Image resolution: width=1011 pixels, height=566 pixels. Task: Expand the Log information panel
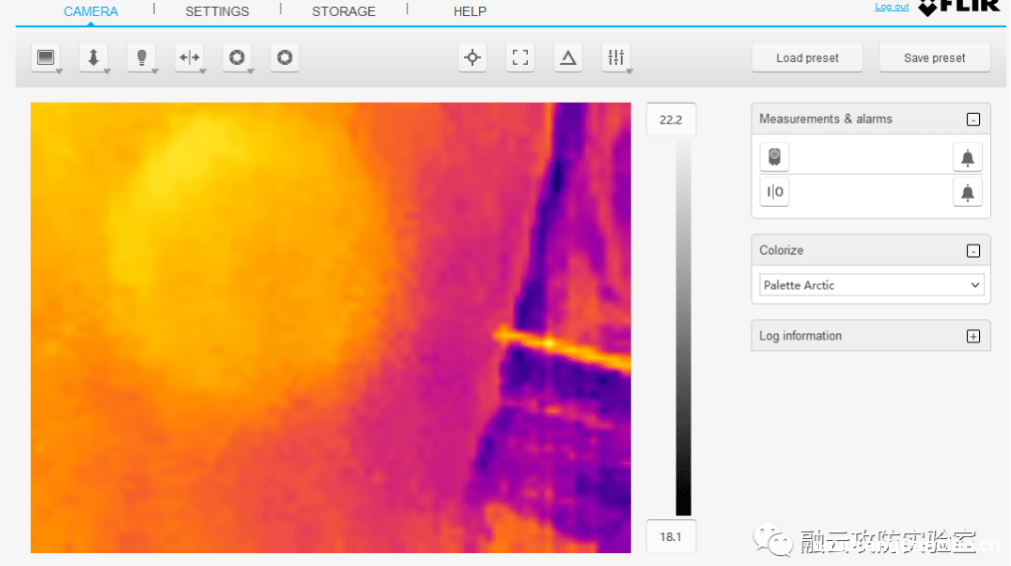click(974, 337)
